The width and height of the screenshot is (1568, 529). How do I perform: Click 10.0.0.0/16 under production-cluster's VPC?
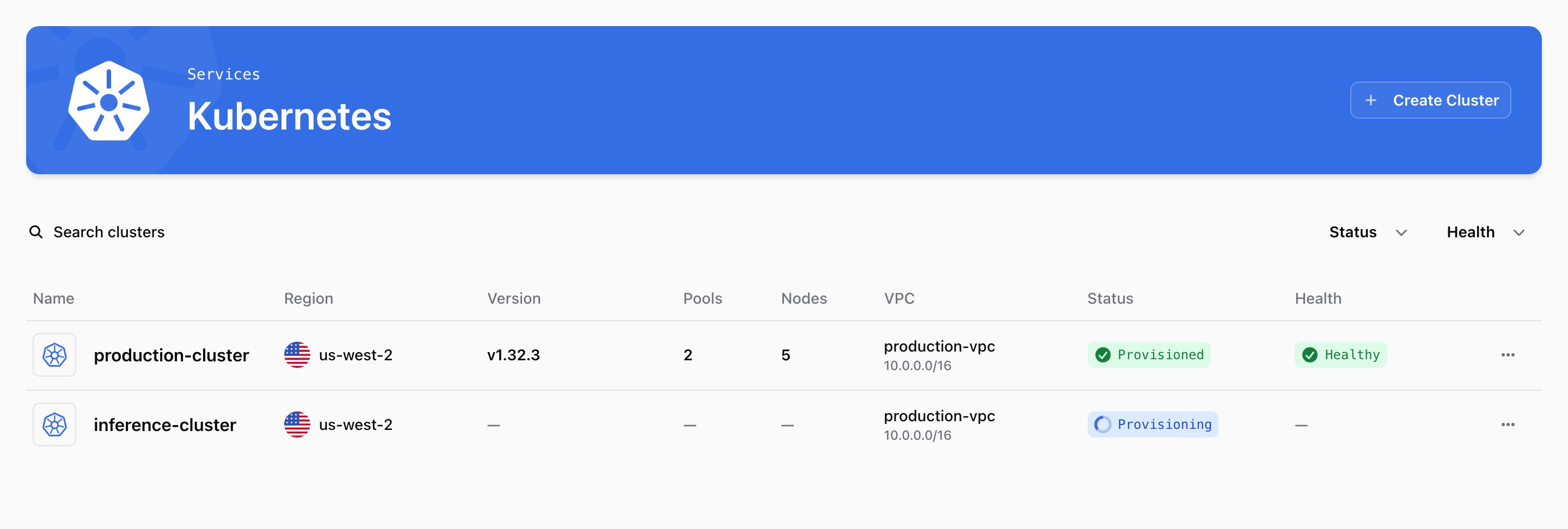tap(917, 366)
